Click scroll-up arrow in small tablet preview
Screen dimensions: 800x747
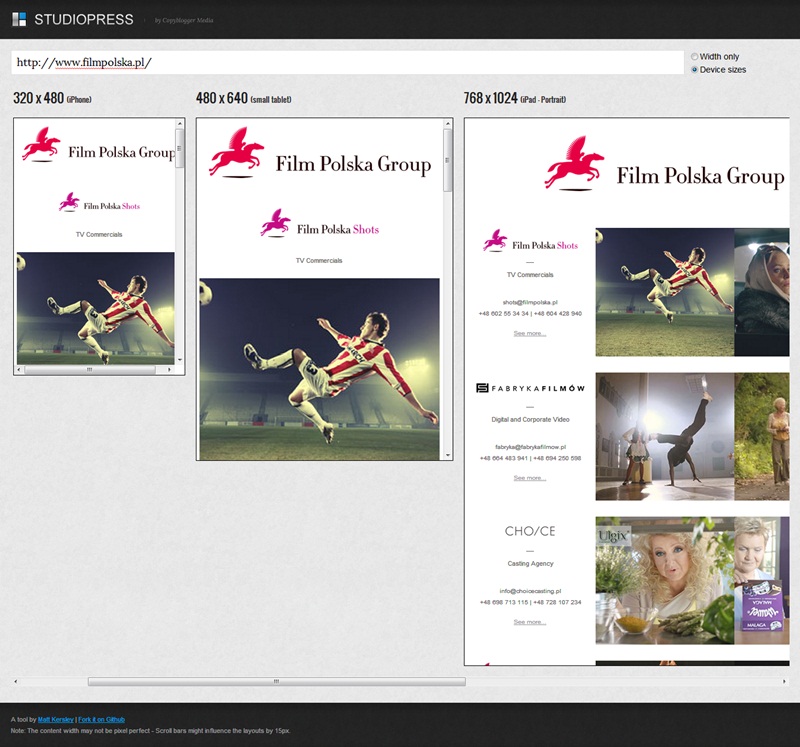(447, 123)
